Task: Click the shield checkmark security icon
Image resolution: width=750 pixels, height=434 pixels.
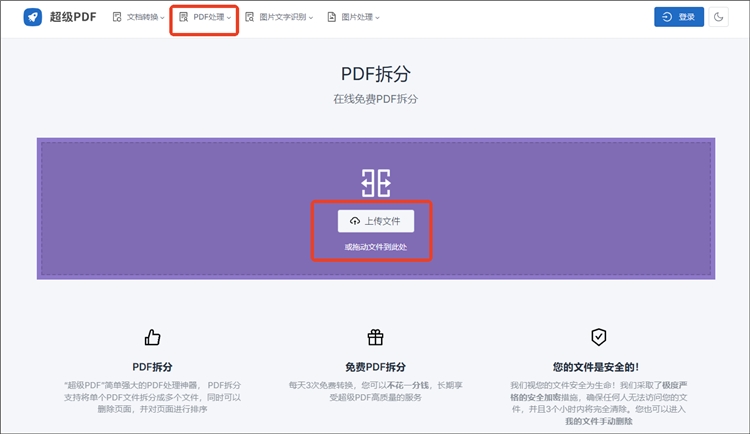Action: [598, 337]
